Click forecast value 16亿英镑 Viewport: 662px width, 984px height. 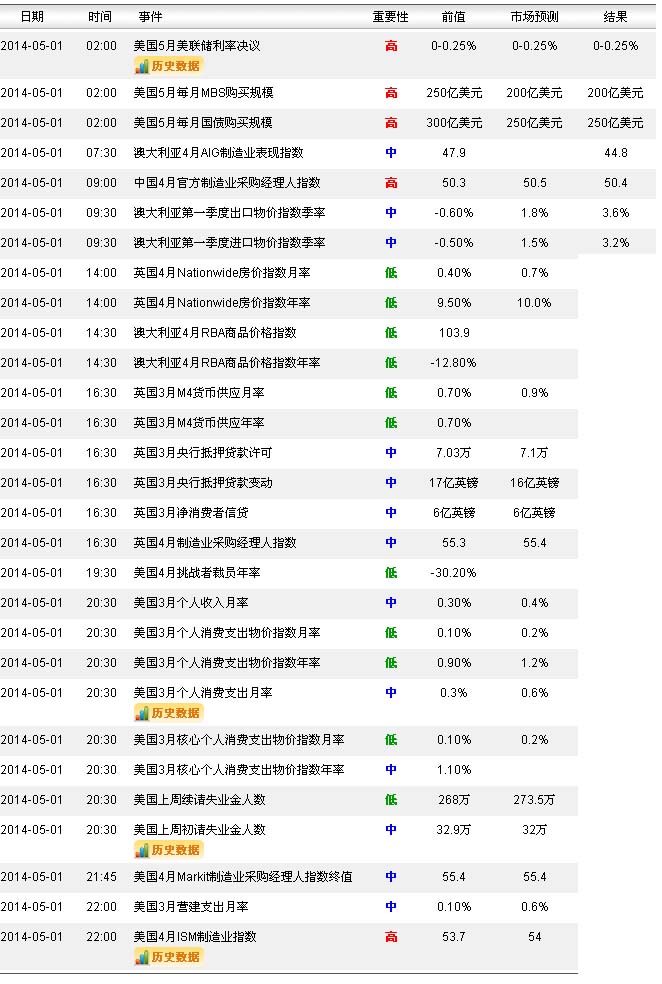point(535,483)
